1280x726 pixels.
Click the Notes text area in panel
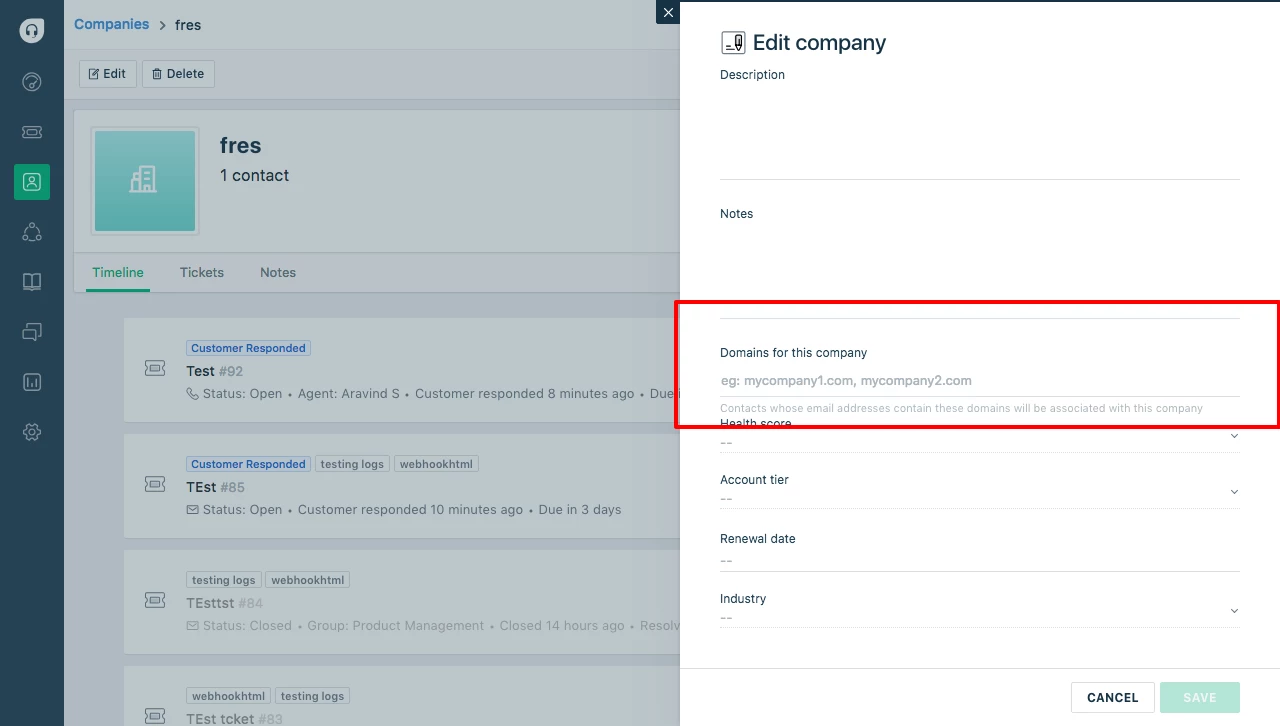coord(980,270)
